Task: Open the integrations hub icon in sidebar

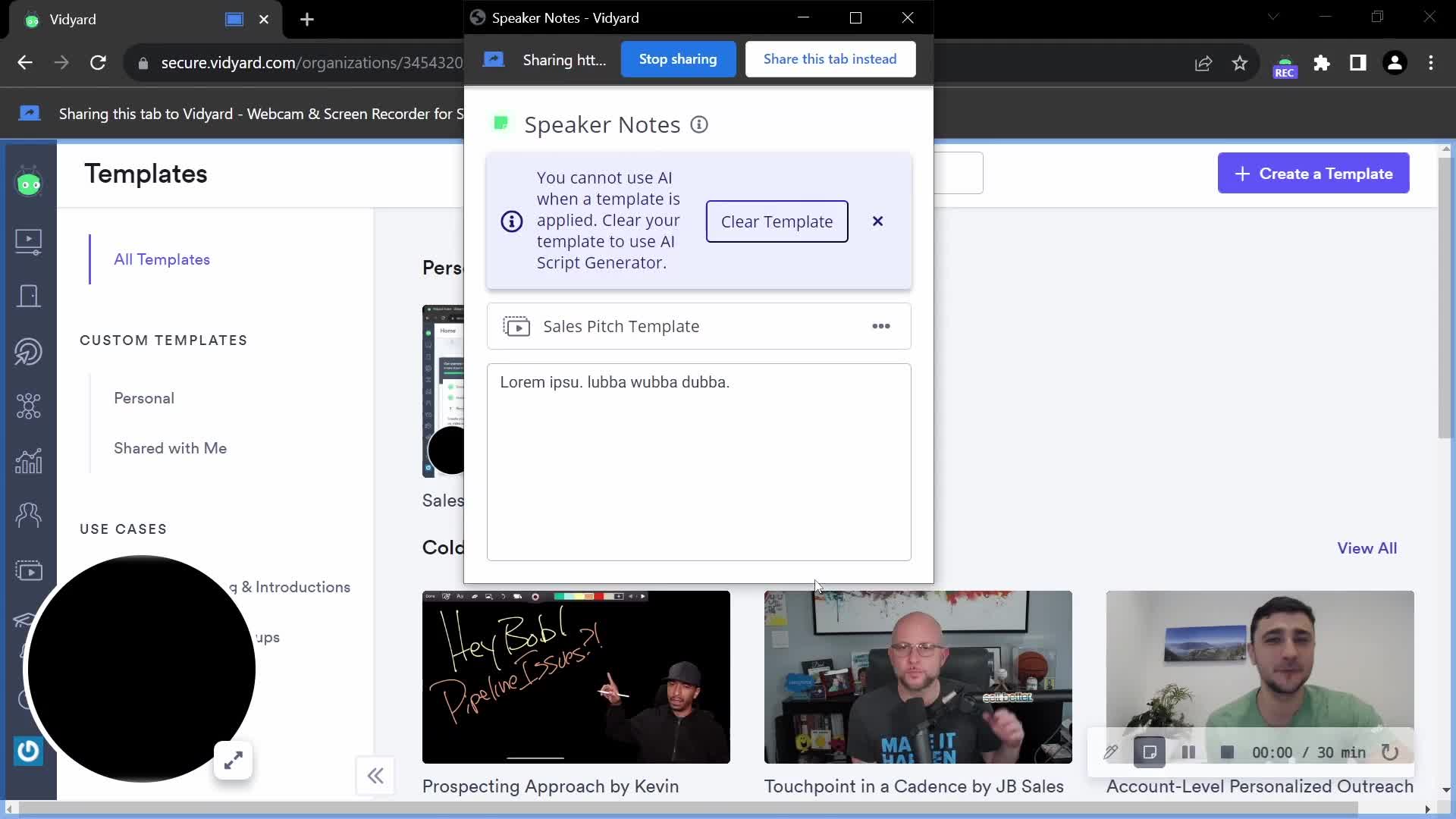Action: point(29,406)
